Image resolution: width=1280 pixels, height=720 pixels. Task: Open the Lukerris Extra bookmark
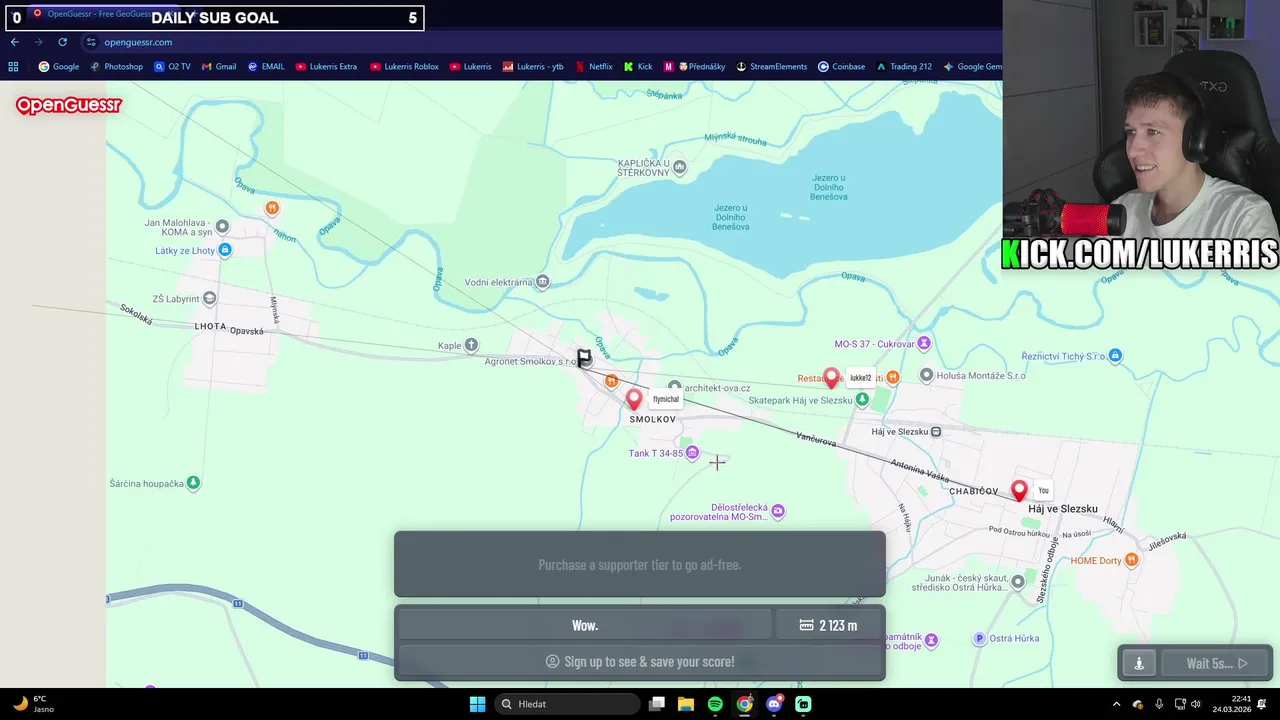[326, 67]
